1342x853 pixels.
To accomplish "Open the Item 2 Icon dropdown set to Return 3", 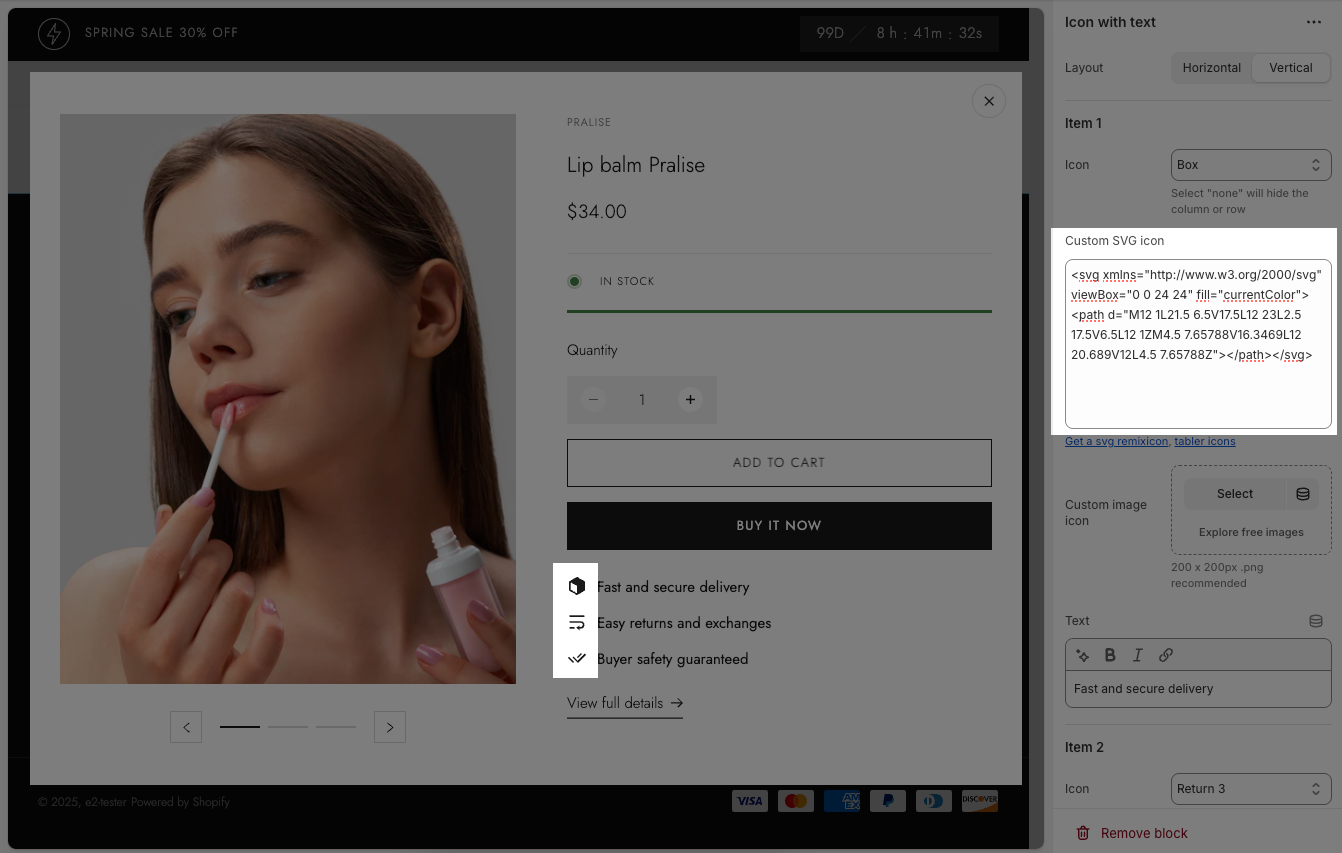I will (1250, 789).
